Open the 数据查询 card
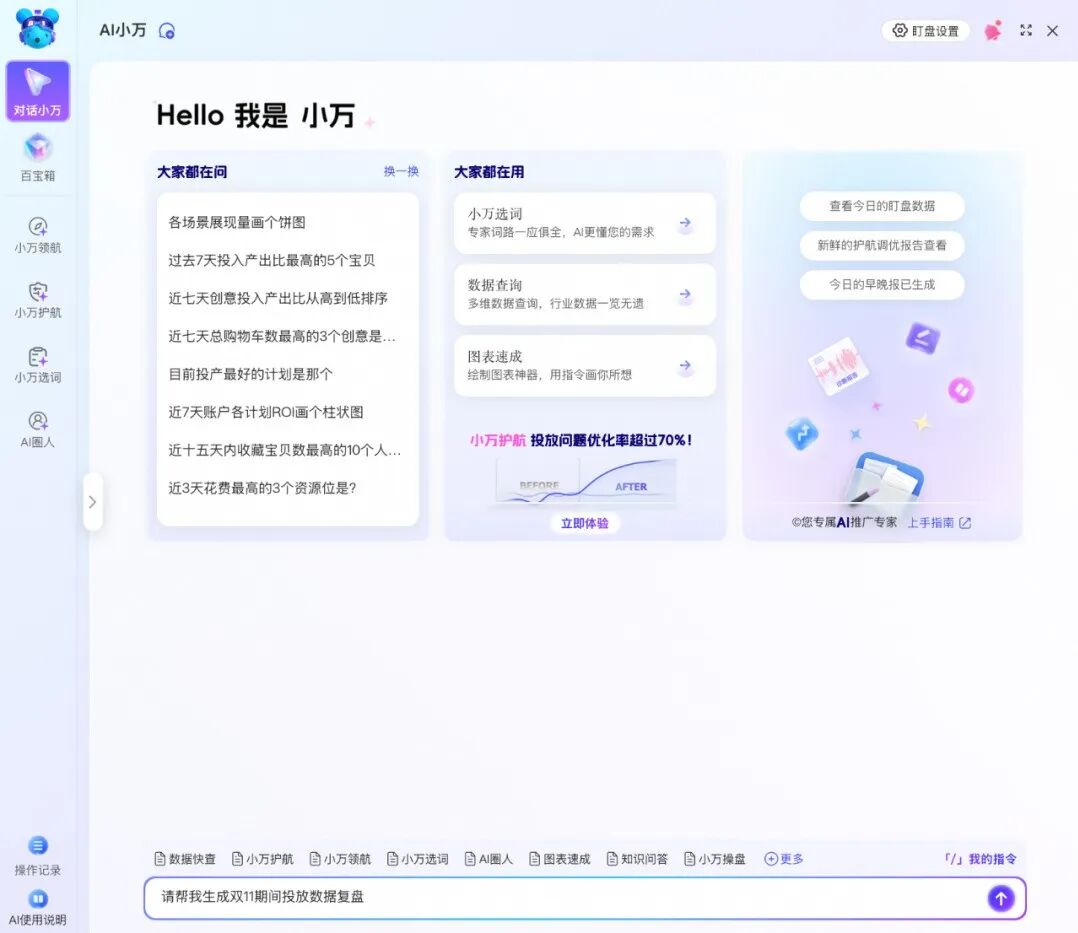Image resolution: width=1078 pixels, height=933 pixels. 585,294
